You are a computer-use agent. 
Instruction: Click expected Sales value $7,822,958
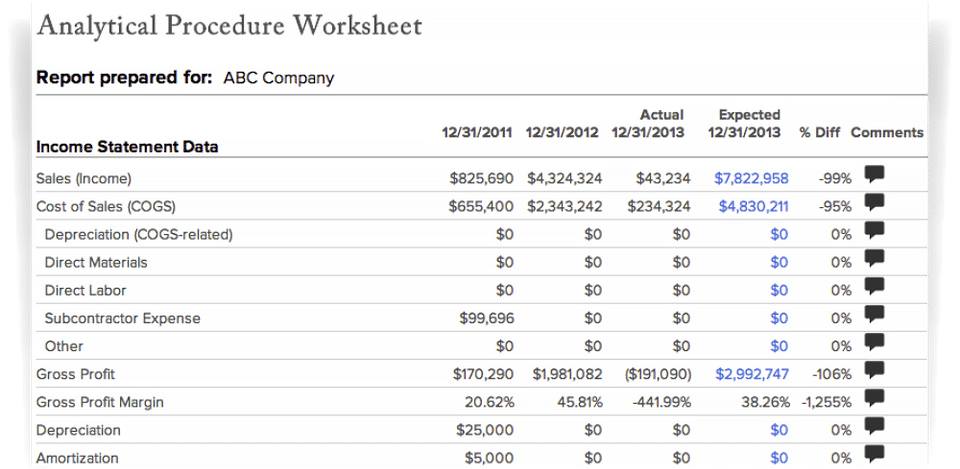click(x=751, y=179)
